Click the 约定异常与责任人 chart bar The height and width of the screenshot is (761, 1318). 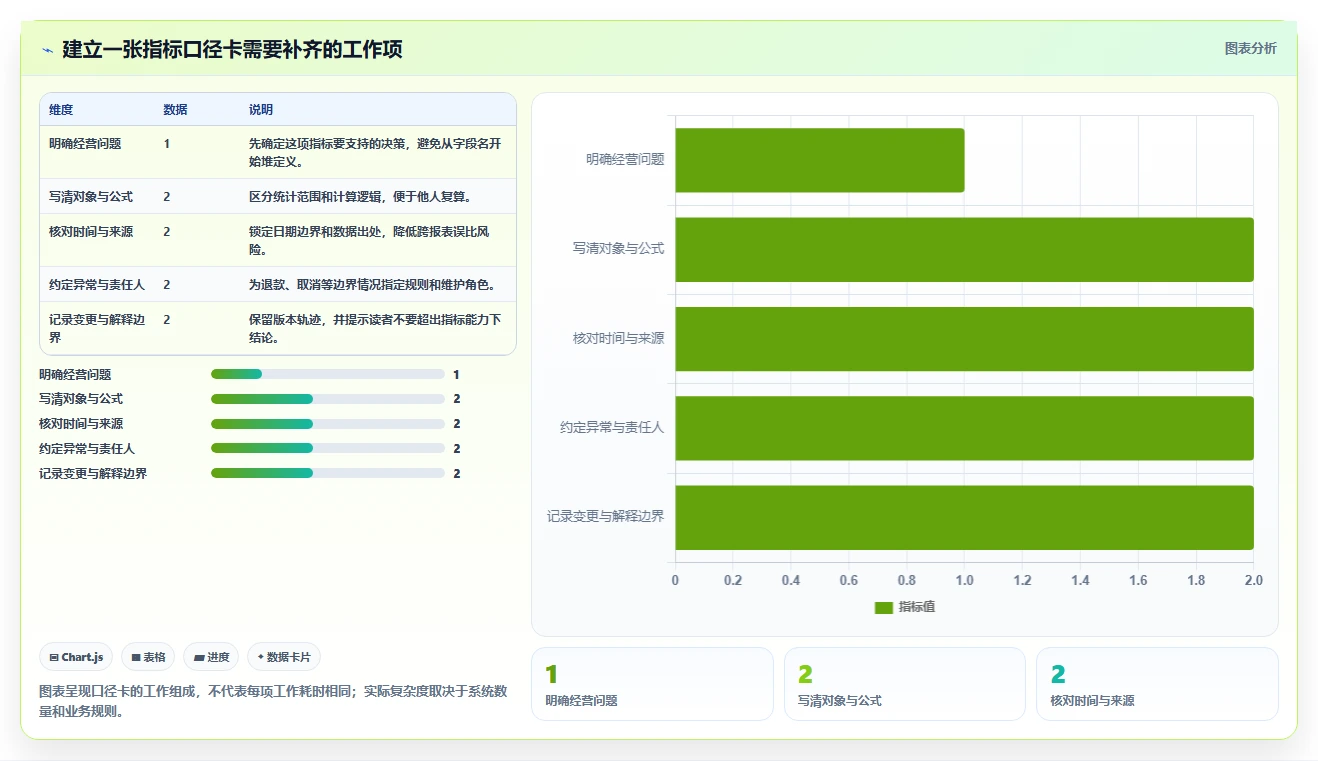click(x=965, y=428)
